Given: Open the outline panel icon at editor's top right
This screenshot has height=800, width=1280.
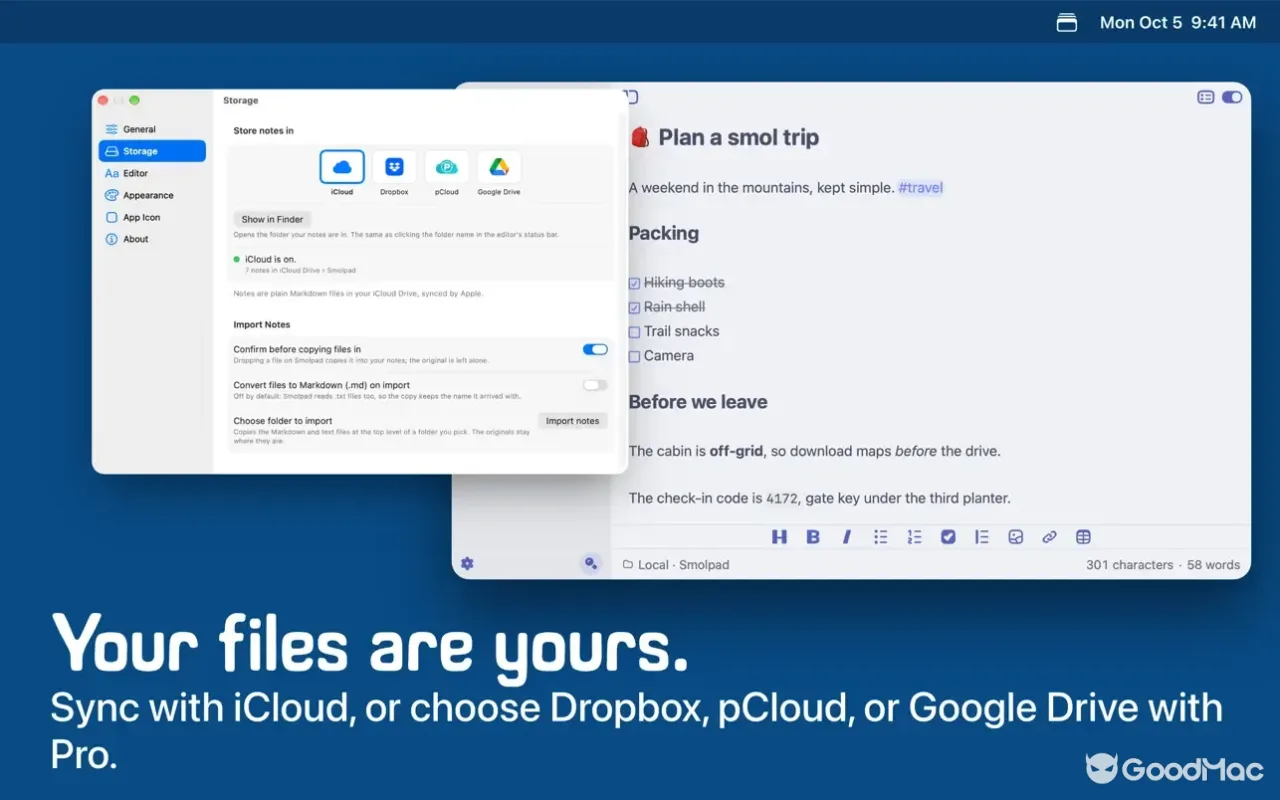Looking at the screenshot, I should [x=1206, y=97].
